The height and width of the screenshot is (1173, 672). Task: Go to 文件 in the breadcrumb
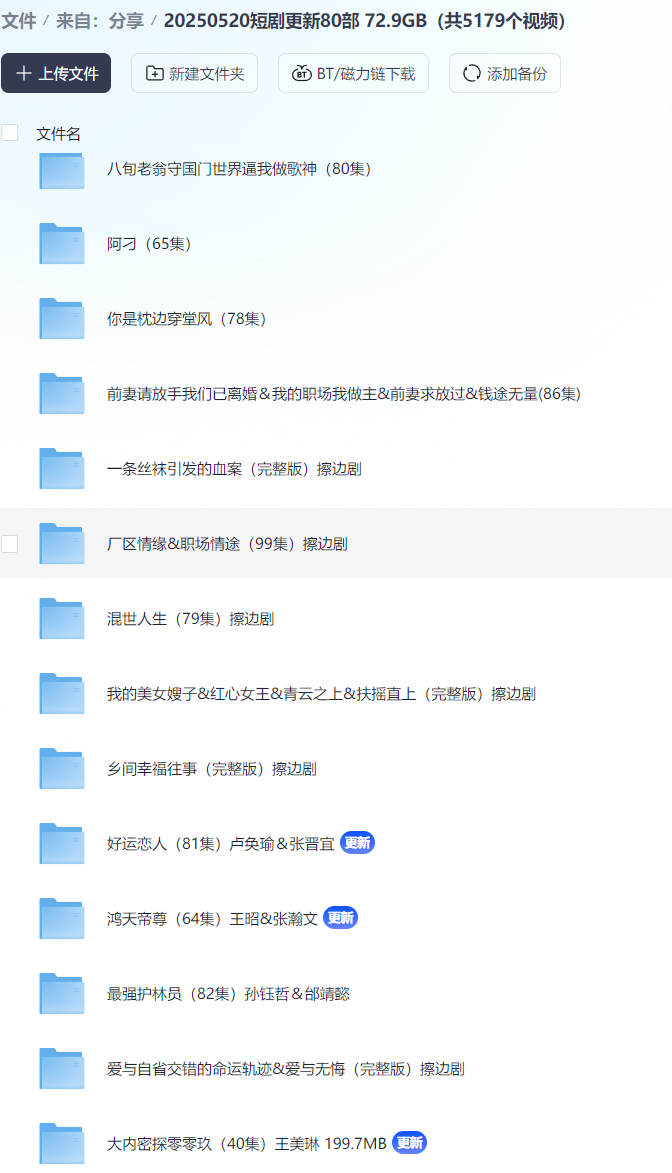click(19, 21)
